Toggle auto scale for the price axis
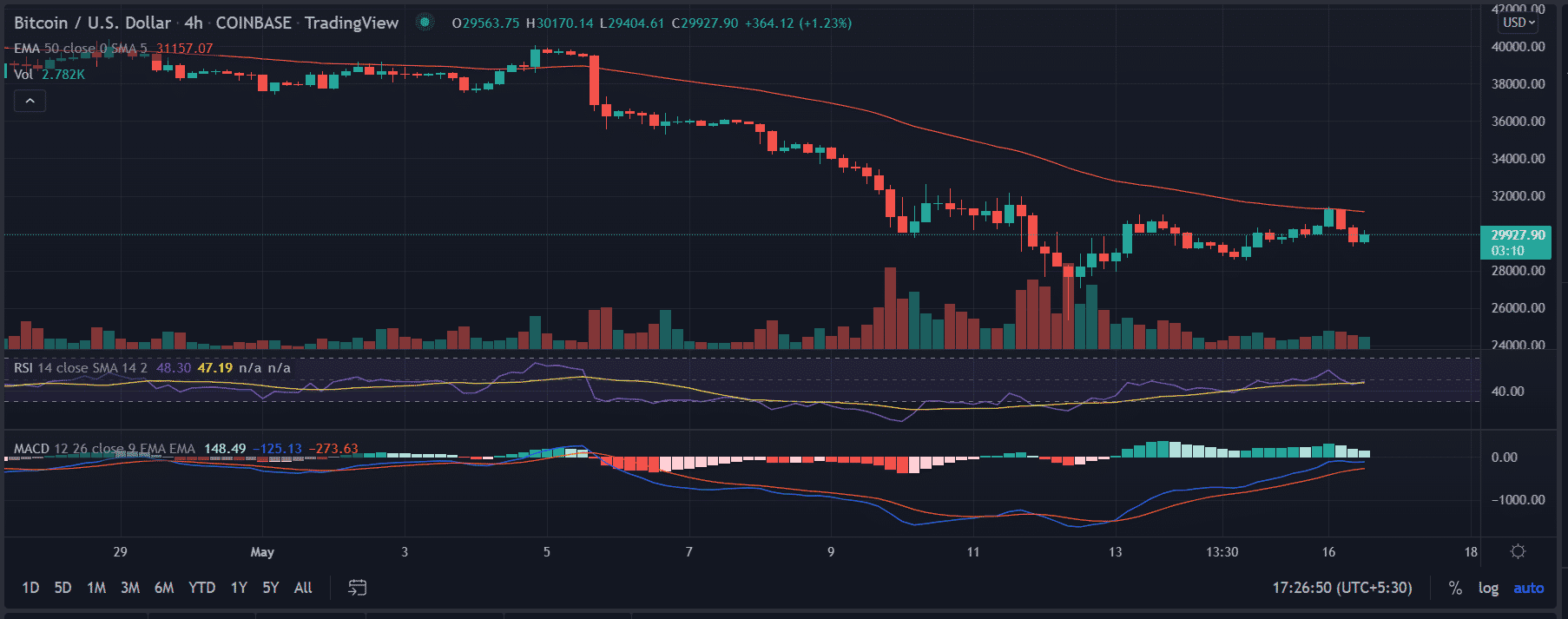1568x619 pixels. point(1528,588)
